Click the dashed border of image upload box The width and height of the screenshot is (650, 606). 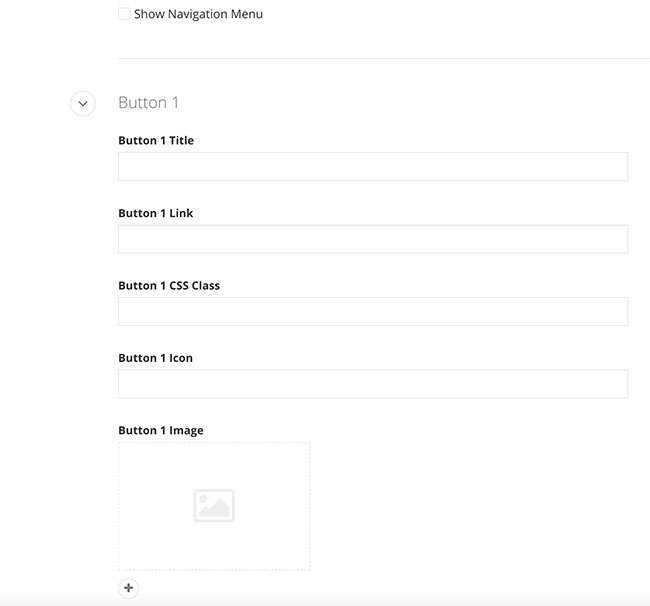point(214,443)
